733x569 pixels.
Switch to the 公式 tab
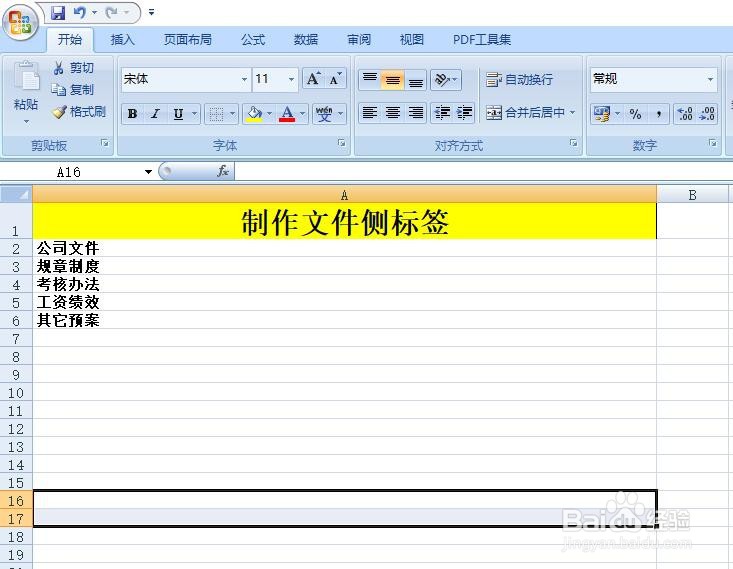253,40
